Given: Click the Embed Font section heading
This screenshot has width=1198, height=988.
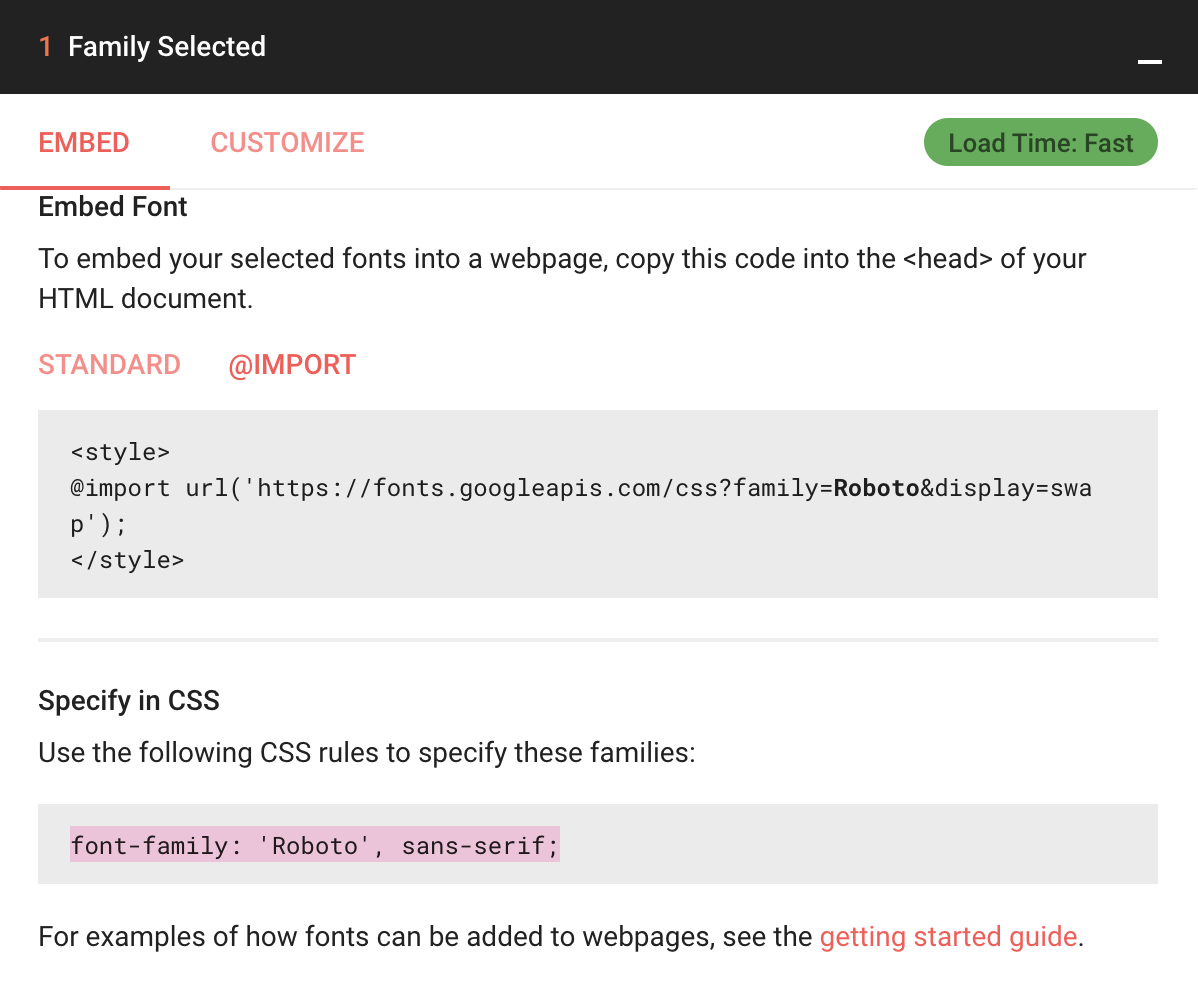Looking at the screenshot, I should (x=112, y=207).
